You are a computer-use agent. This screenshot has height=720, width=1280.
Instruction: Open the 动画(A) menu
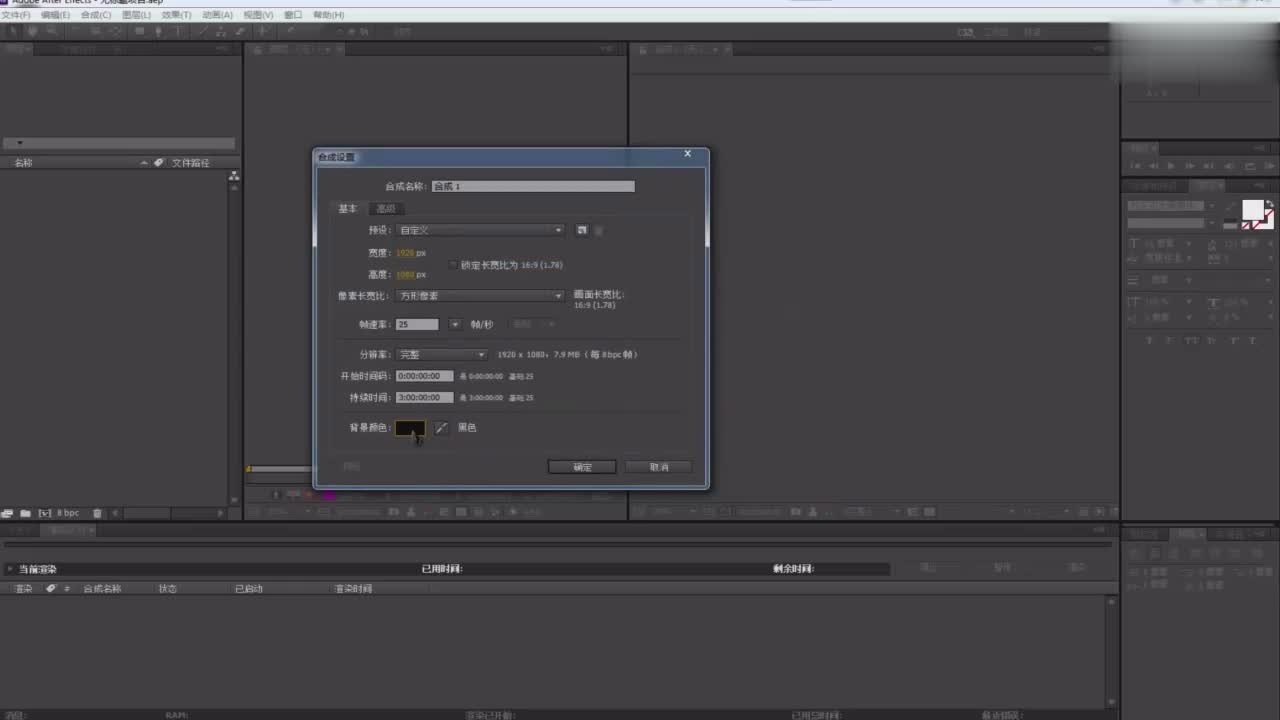pyautogui.click(x=217, y=15)
